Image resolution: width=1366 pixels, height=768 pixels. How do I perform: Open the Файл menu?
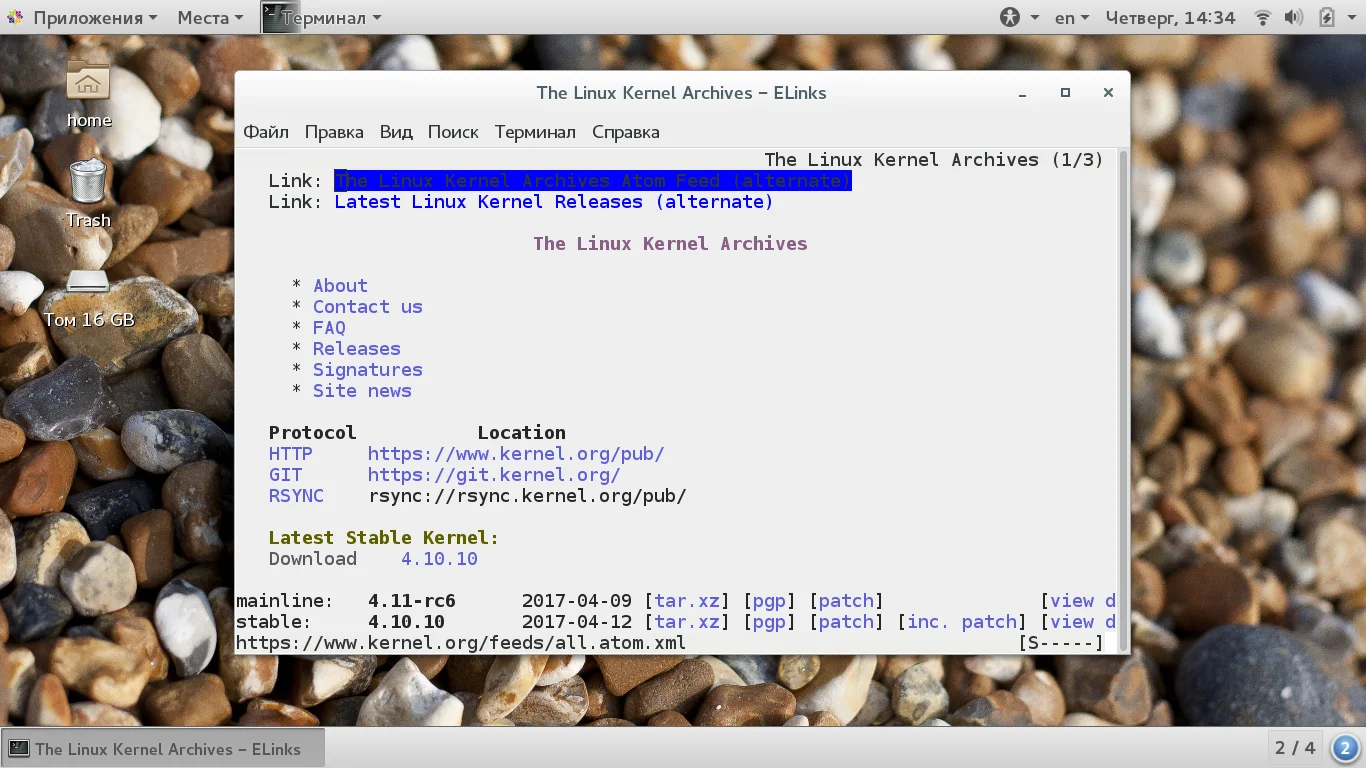click(266, 132)
